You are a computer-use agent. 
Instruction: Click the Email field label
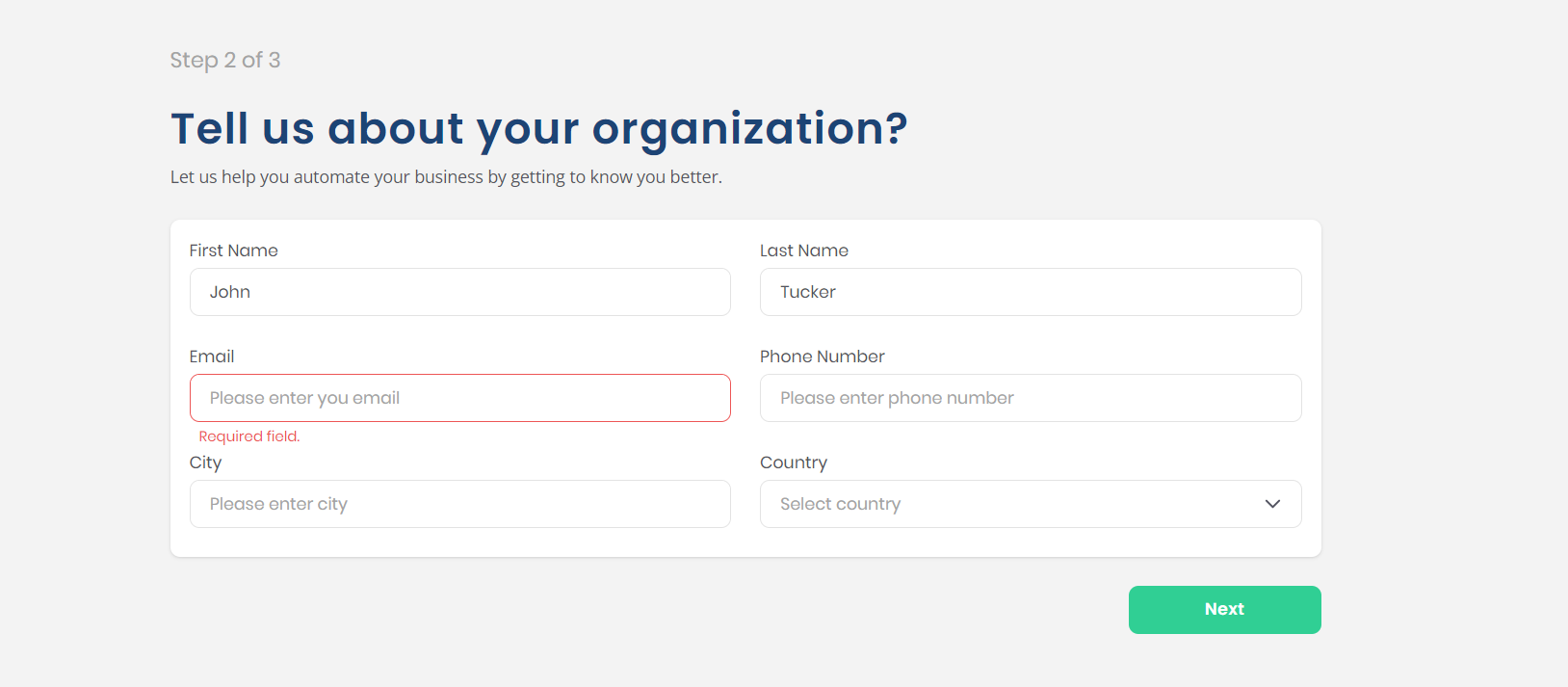(212, 357)
